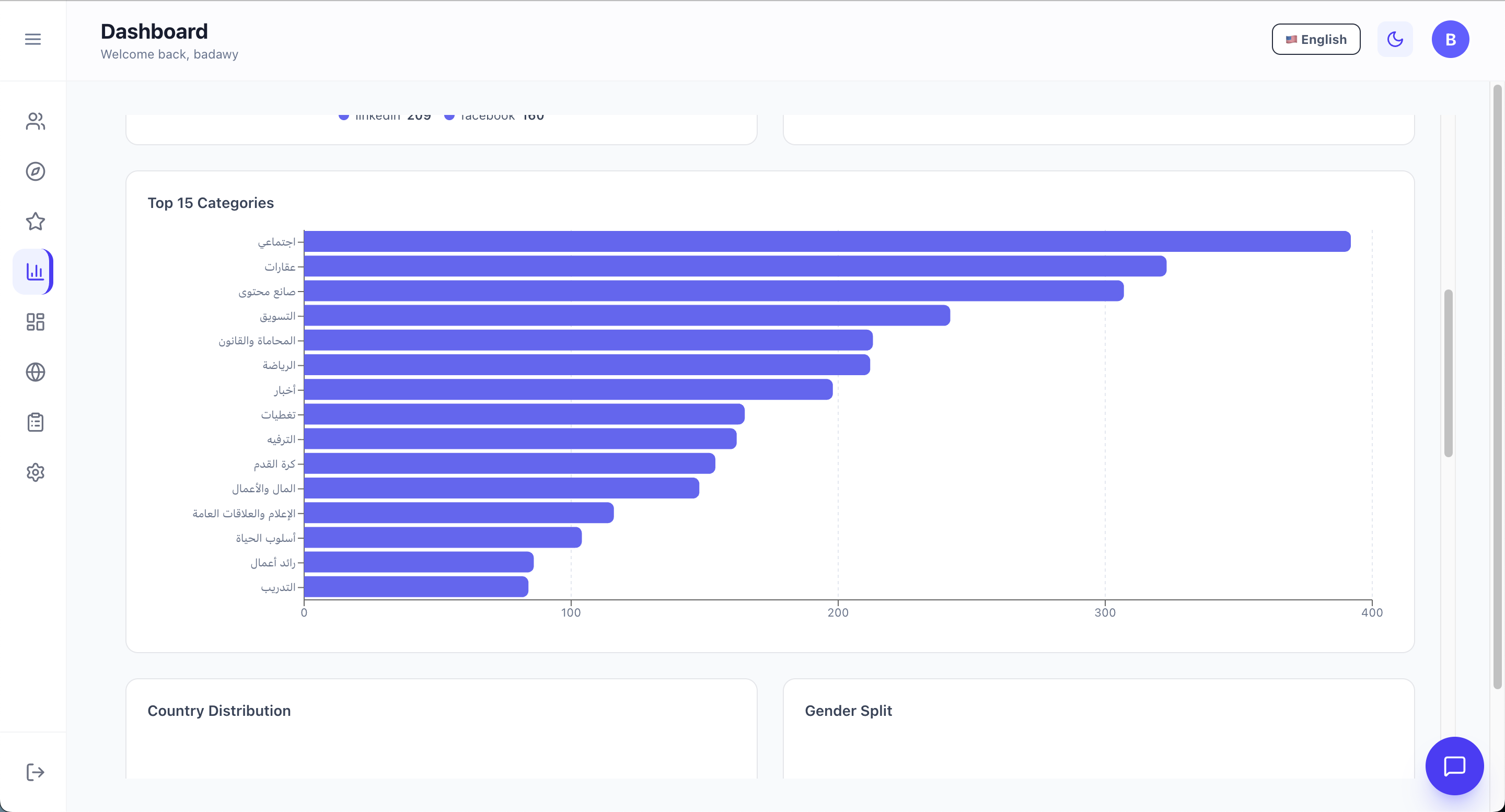Click the Gender Split heading
This screenshot has width=1505, height=812.
[848, 711]
